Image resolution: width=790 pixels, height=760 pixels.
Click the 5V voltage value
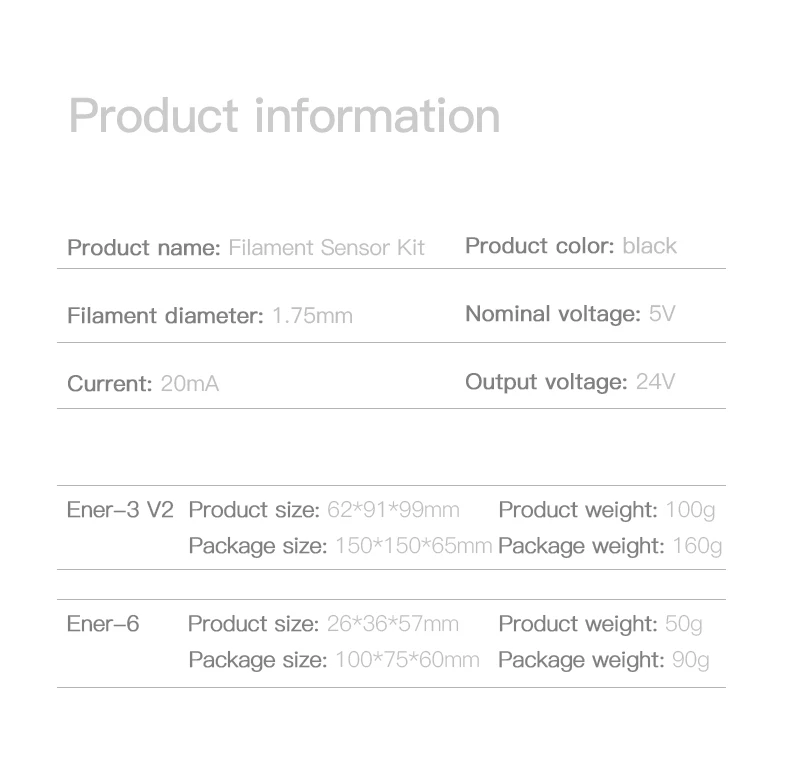(x=662, y=314)
